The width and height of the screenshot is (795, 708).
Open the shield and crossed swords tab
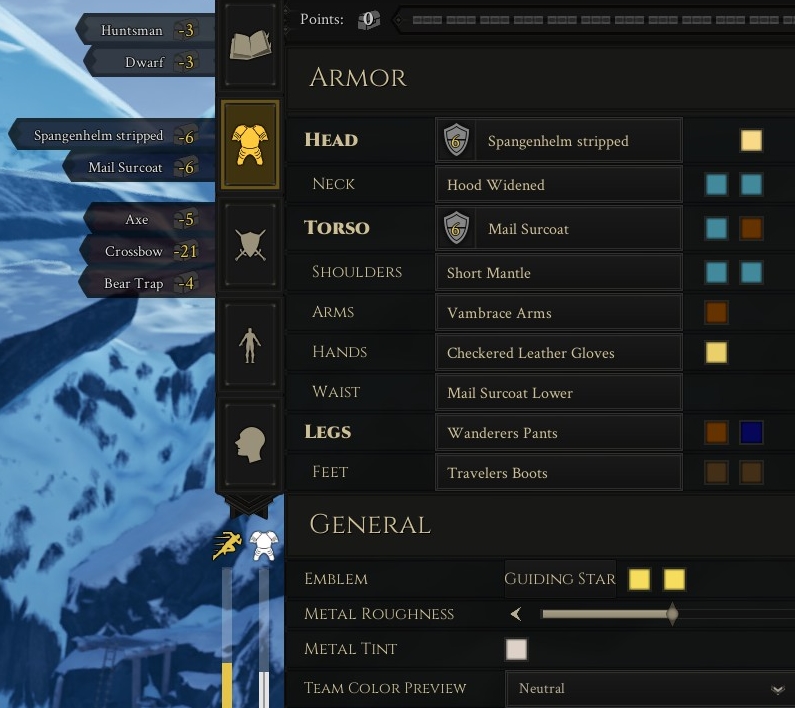click(250, 245)
